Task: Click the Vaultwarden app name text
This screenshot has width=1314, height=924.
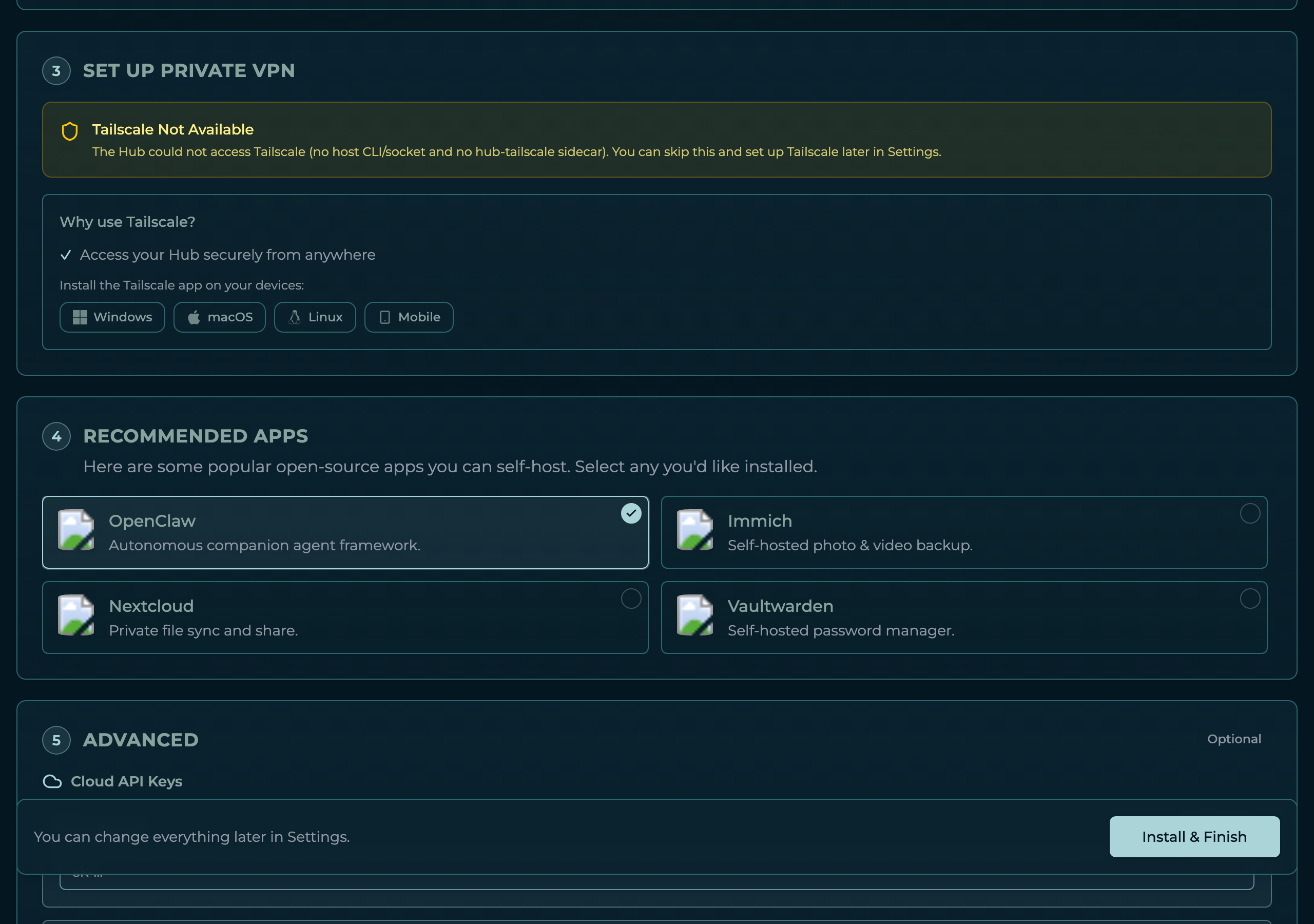Action: click(781, 606)
